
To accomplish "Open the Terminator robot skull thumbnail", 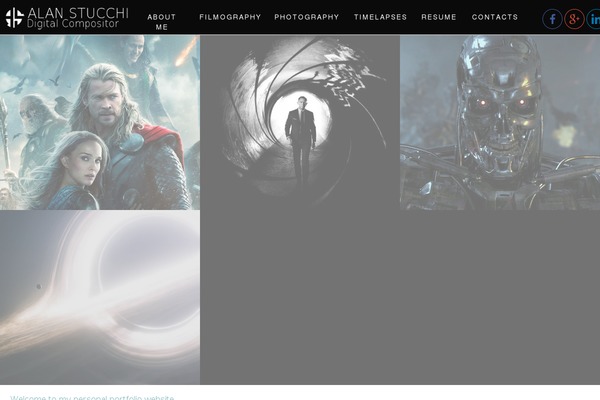I will (500, 122).
